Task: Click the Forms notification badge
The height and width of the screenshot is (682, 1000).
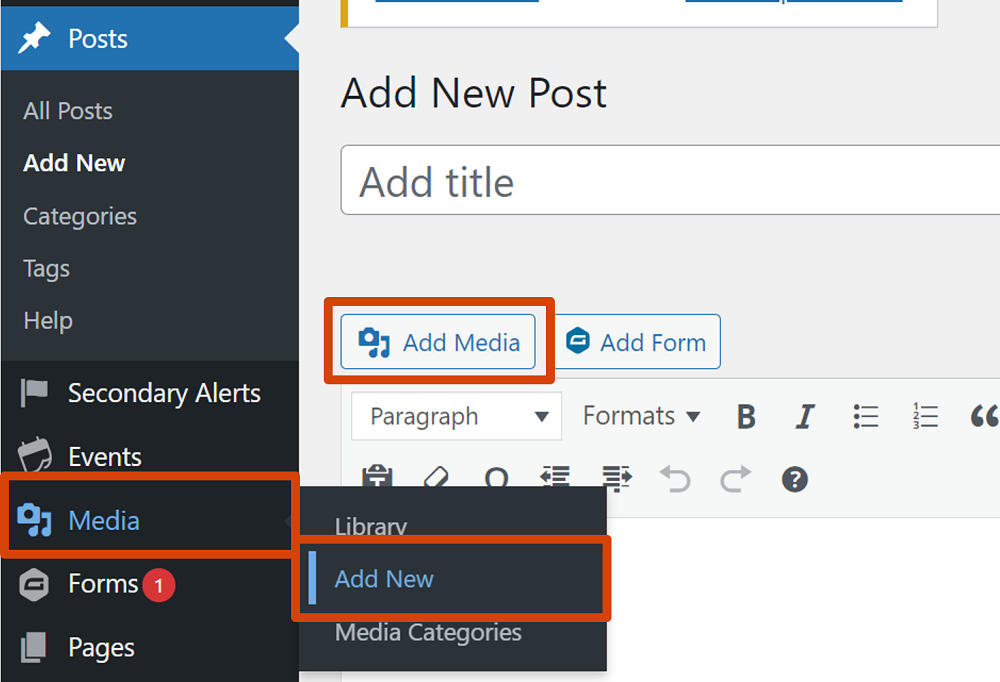Action: click(x=159, y=585)
